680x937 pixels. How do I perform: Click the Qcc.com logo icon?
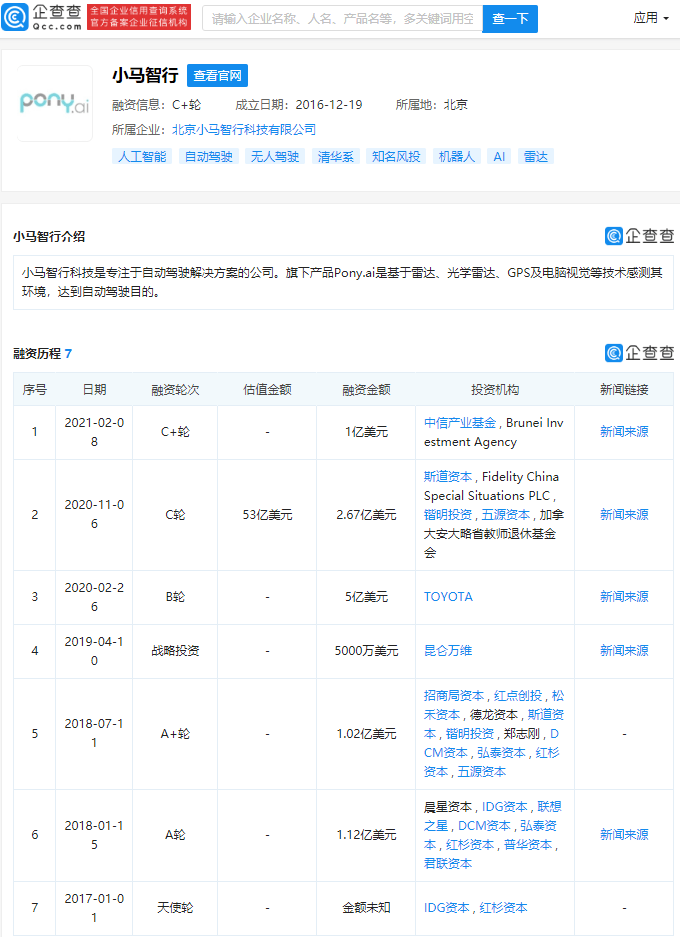click(x=14, y=17)
